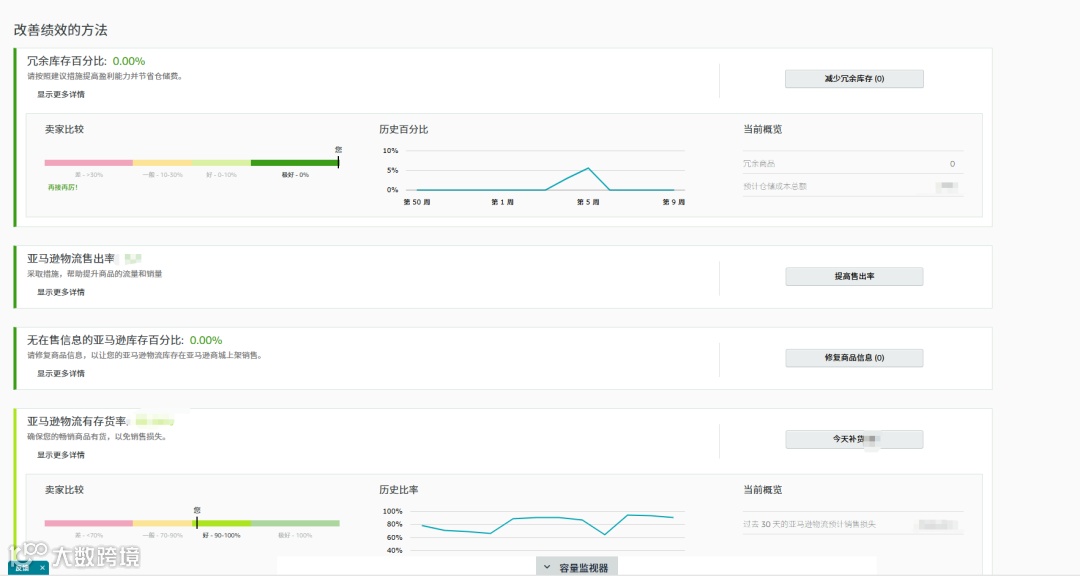
Task: Expand 显示更多详情 under 冗余库存百分比
Action: (x=61, y=94)
